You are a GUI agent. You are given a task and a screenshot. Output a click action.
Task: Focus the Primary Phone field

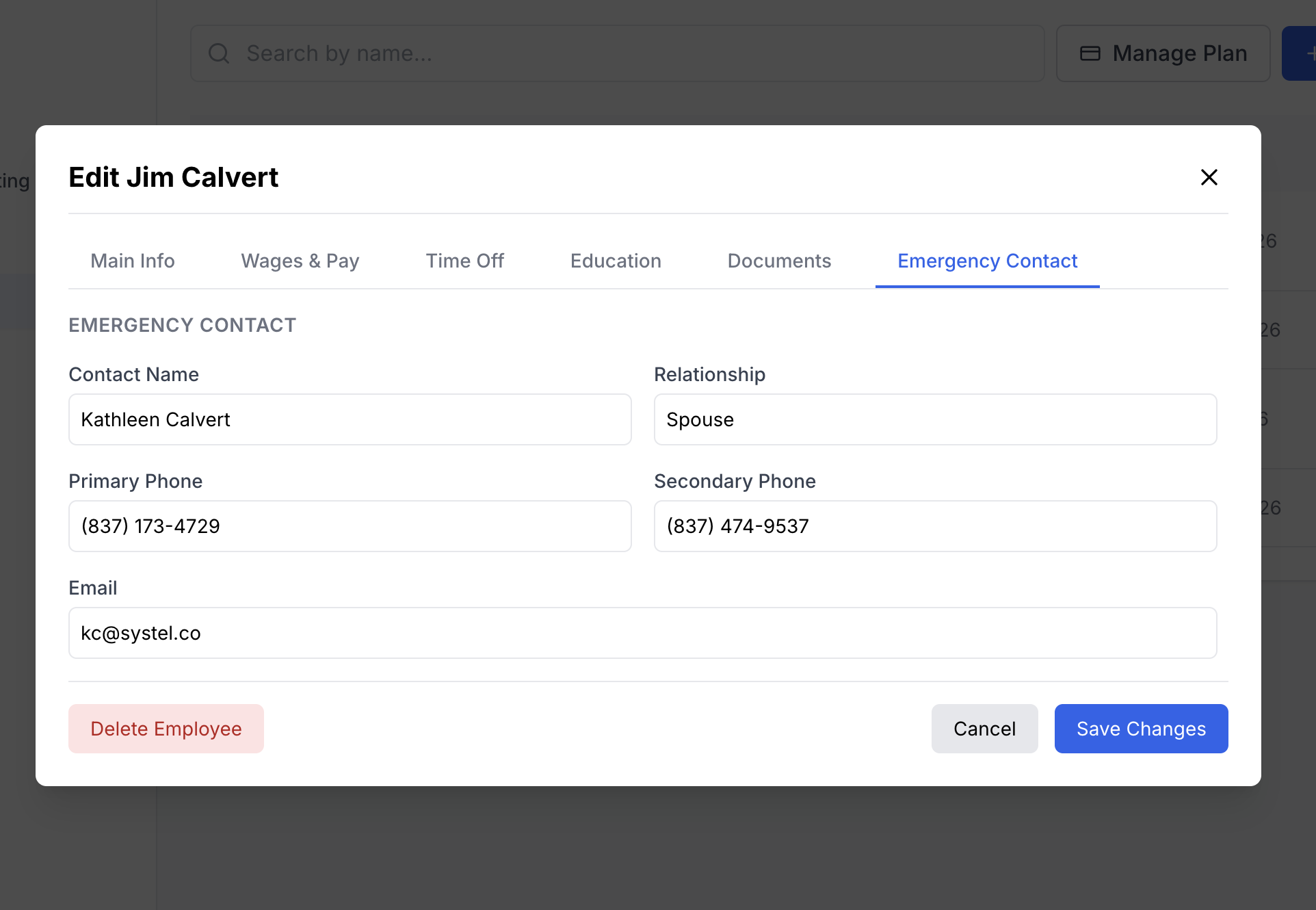coord(350,526)
